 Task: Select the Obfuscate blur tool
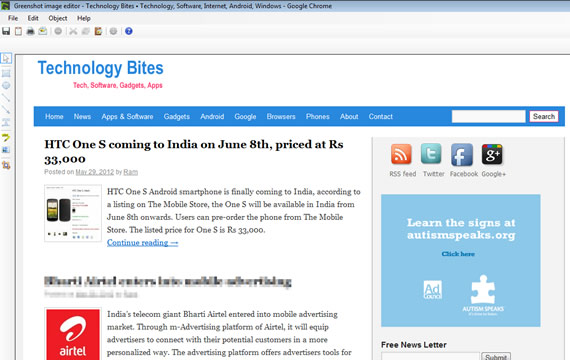[x=6, y=150]
